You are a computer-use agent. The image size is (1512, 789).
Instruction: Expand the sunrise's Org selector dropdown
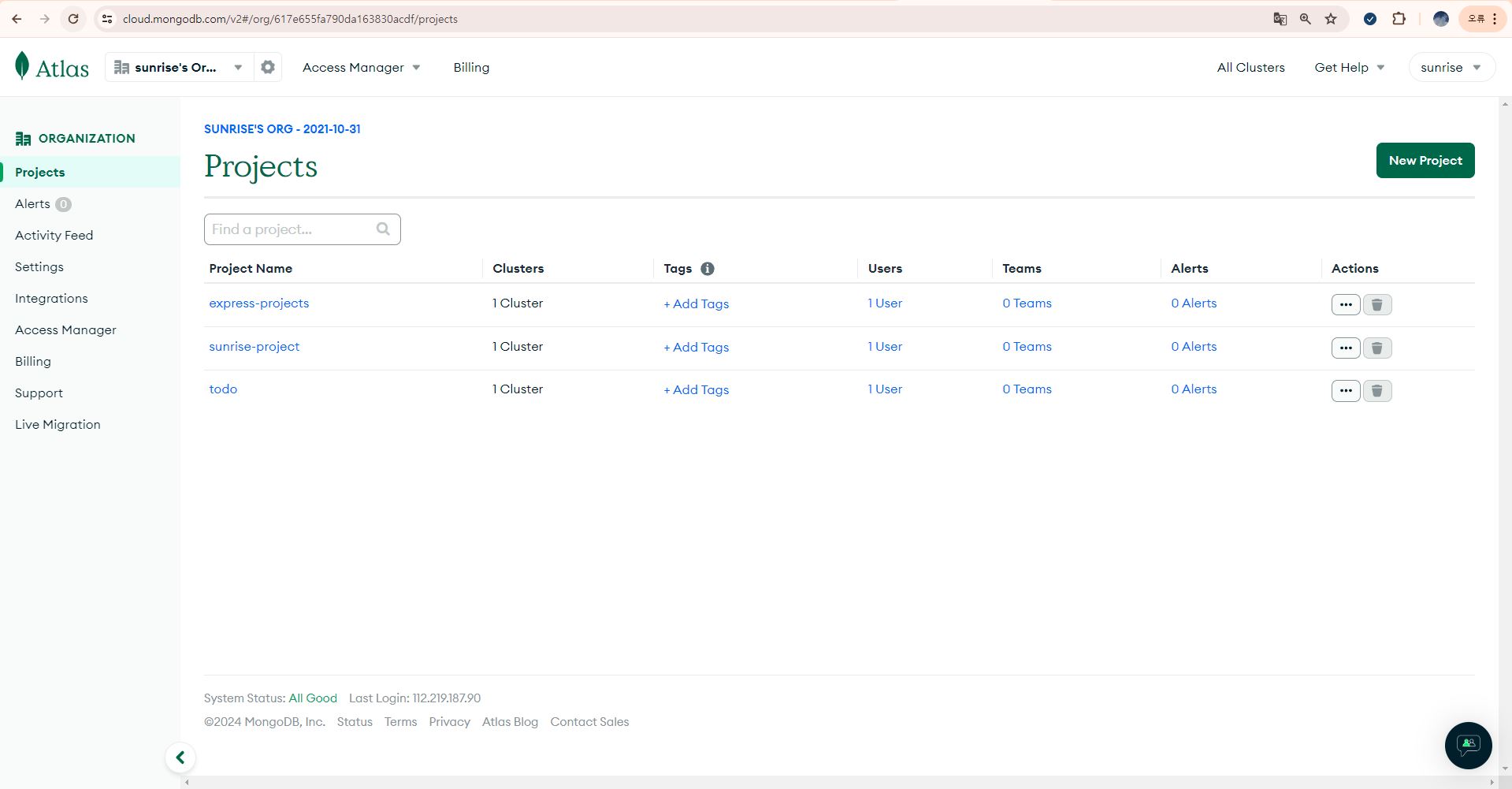click(x=179, y=68)
